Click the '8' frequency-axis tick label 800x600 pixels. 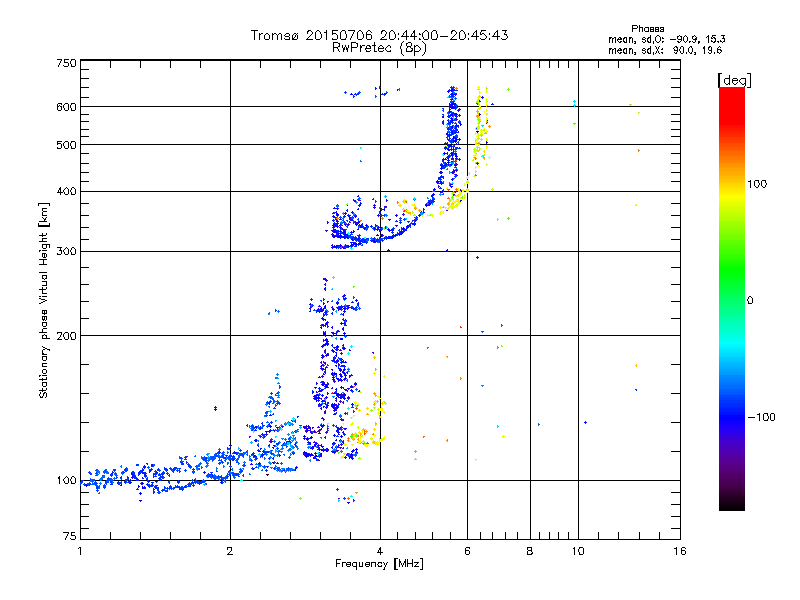click(530, 551)
